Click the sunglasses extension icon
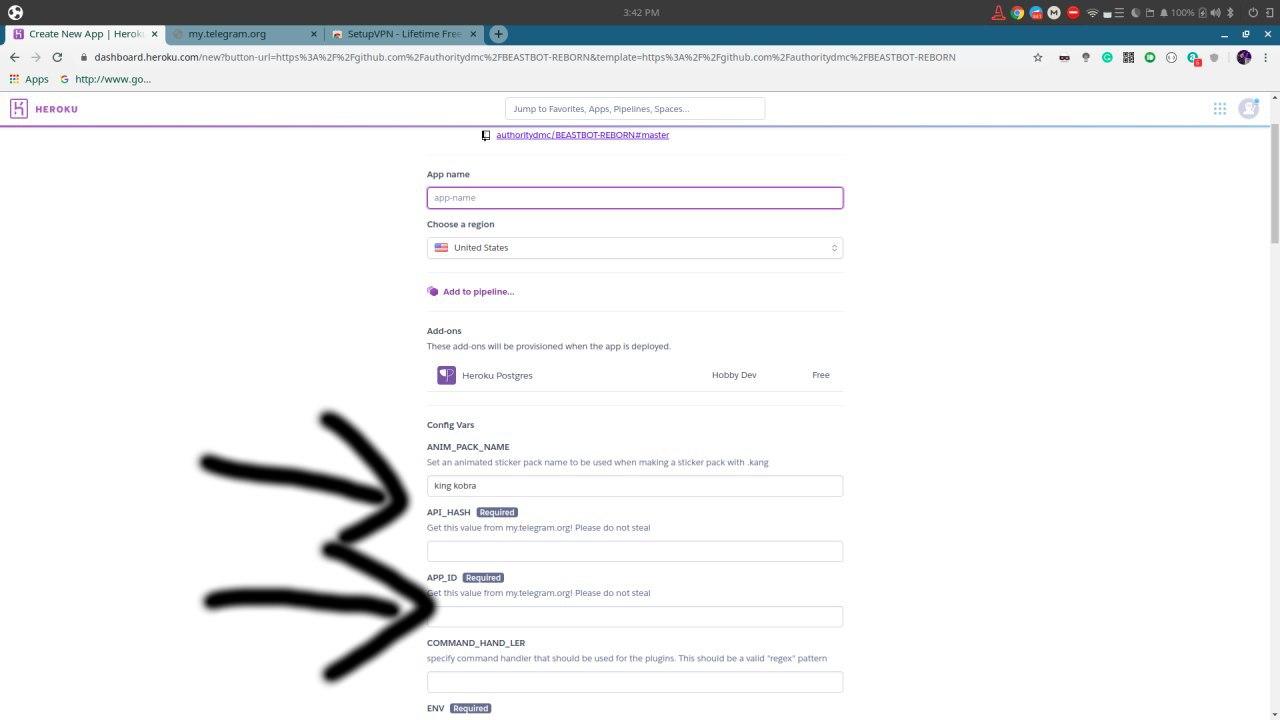The height and width of the screenshot is (720, 1280). pyautogui.click(x=1064, y=57)
